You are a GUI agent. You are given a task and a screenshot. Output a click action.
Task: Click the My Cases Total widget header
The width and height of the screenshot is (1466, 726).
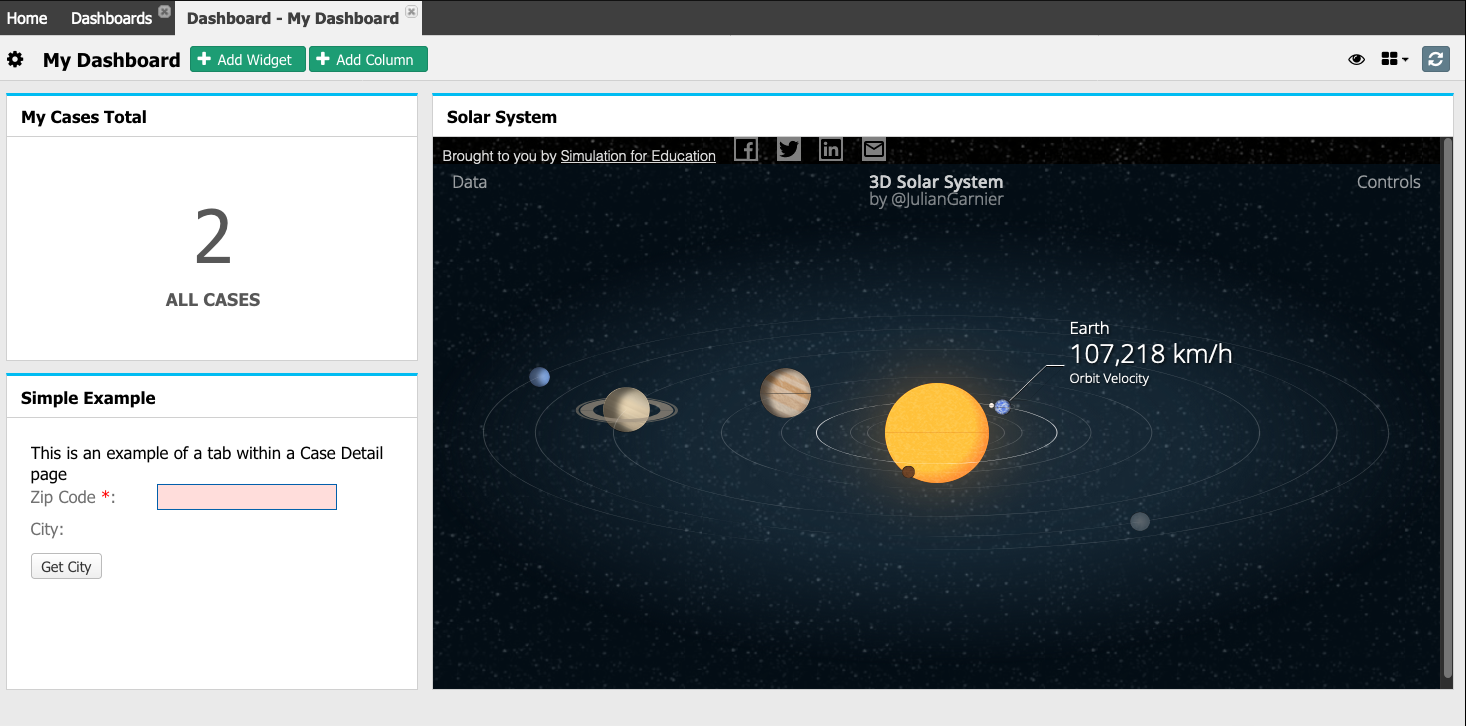coord(212,117)
